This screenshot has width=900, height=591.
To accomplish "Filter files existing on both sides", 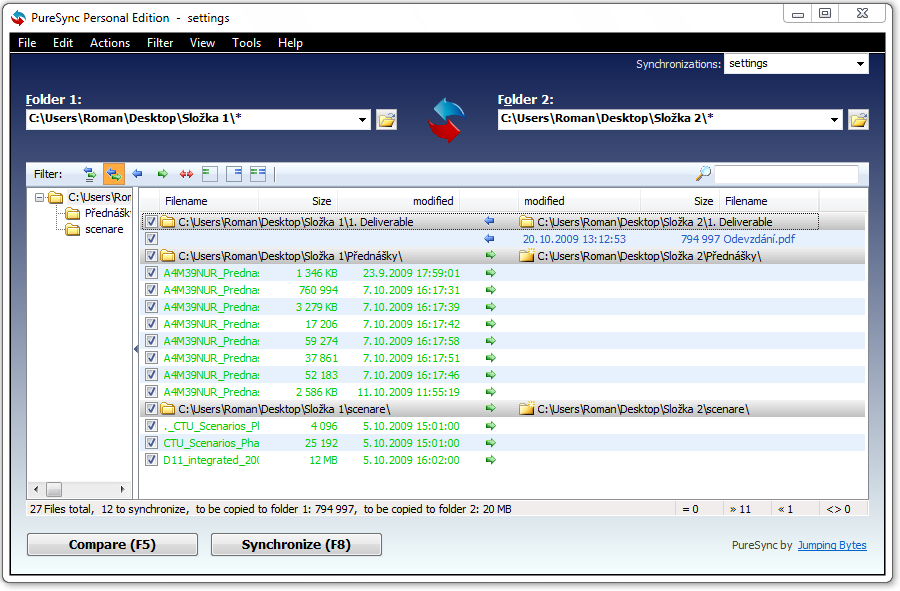I will tap(258, 174).
